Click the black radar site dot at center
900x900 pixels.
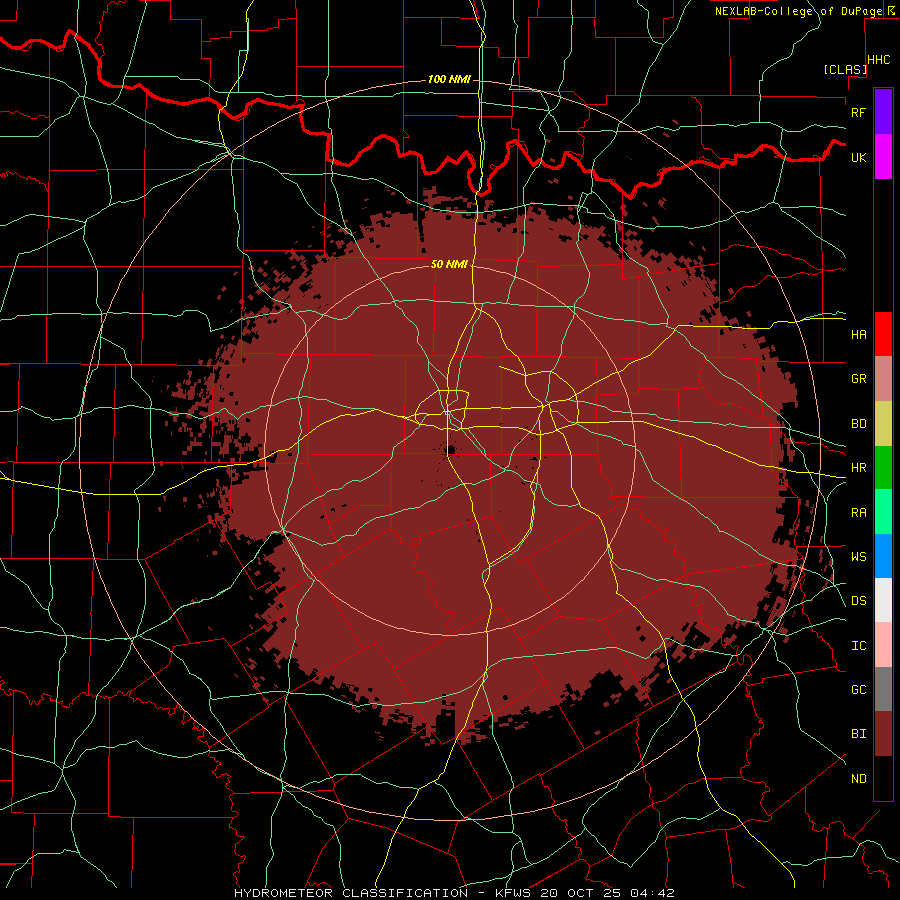[x=451, y=449]
